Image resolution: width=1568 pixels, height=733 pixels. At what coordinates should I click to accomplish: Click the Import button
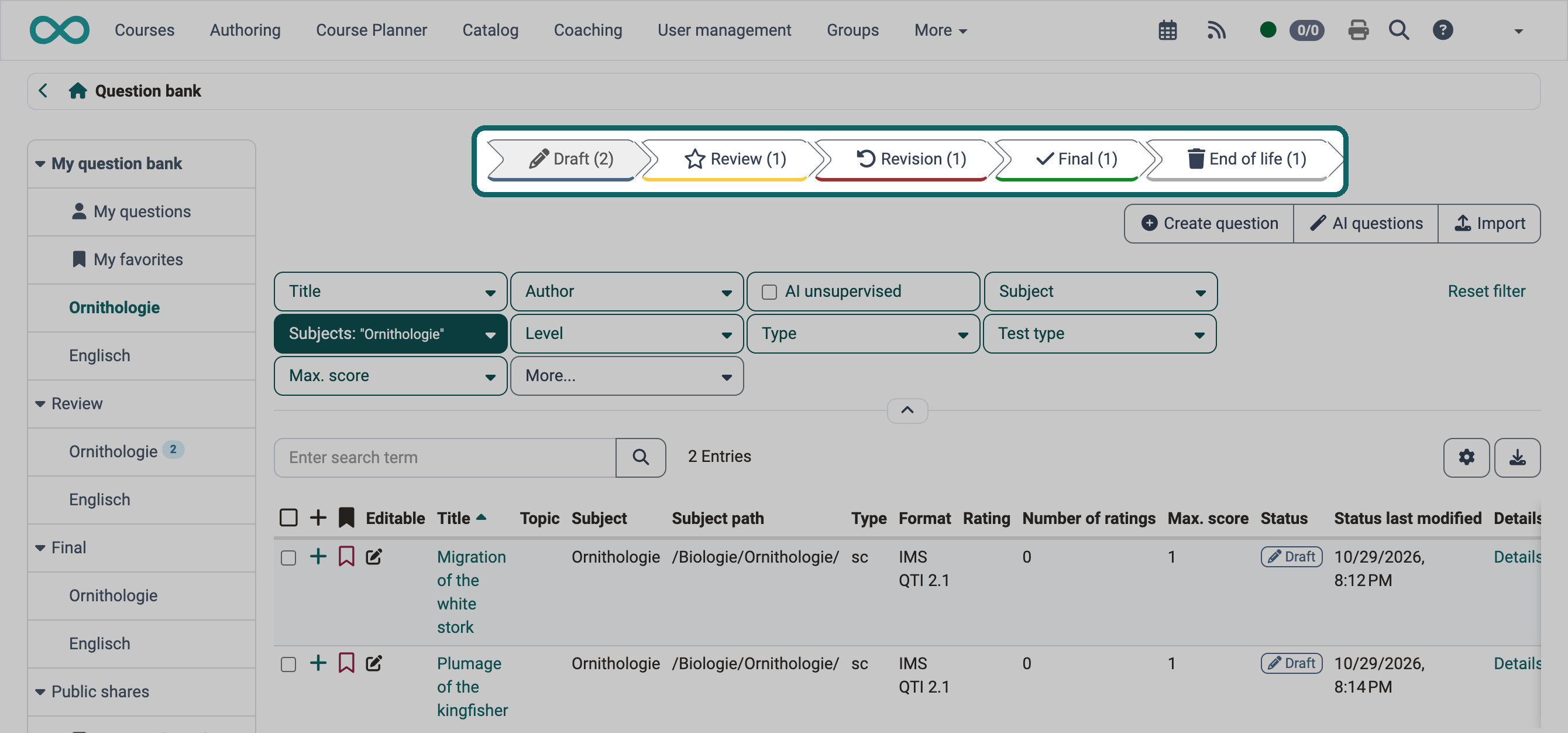1489,224
